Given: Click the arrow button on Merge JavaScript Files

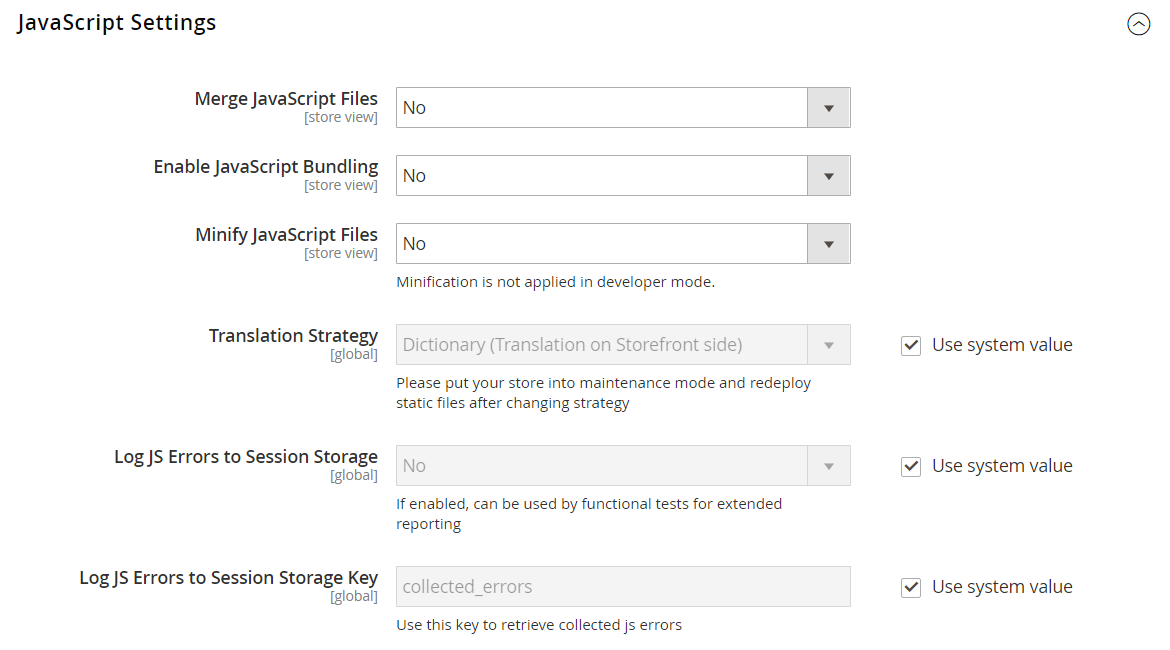Looking at the screenshot, I should click(x=828, y=108).
